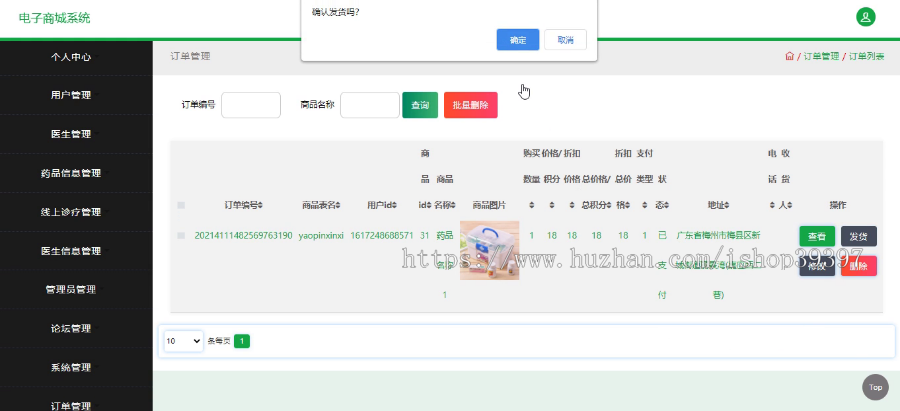Click the 修改 edit button in order row
This screenshot has height=411, width=900.
(x=817, y=266)
